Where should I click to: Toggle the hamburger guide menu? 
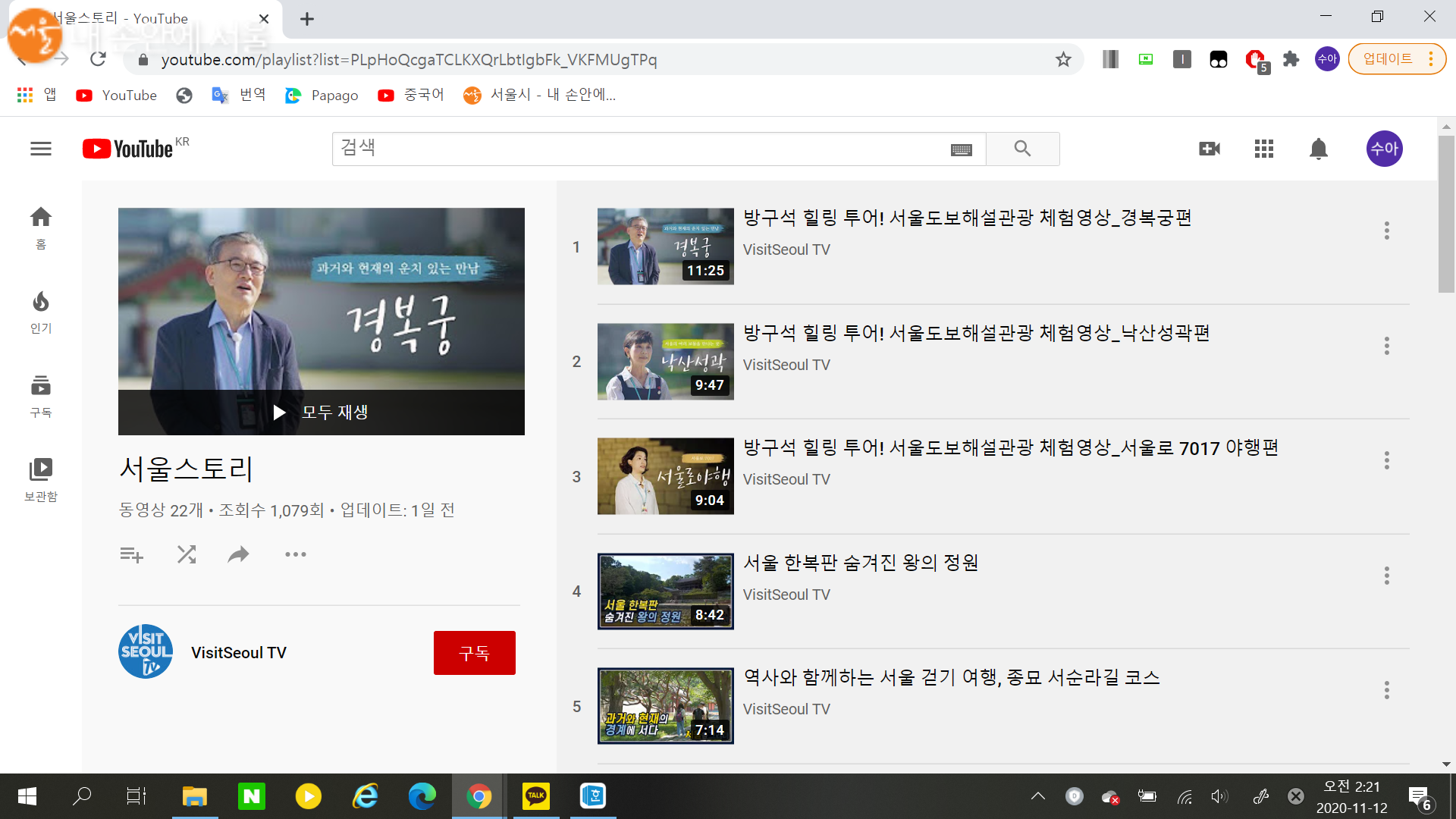tap(41, 149)
